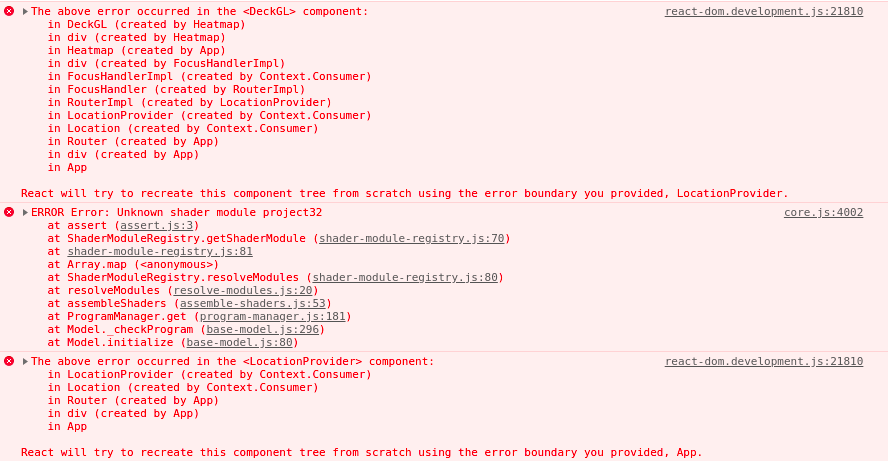Viewport: 888px width, 461px height.
Task: Click the 'in Heatmap (created by App)' line
Action: tap(137, 50)
